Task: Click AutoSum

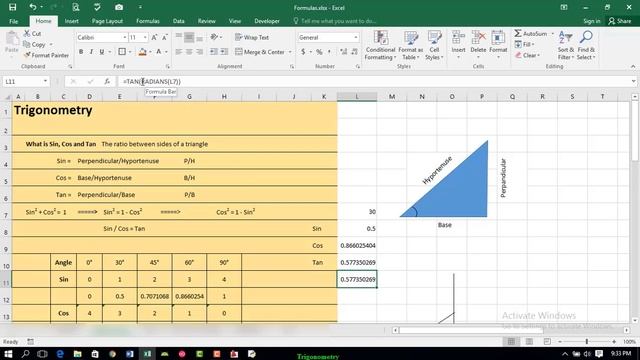Action: 531,33
